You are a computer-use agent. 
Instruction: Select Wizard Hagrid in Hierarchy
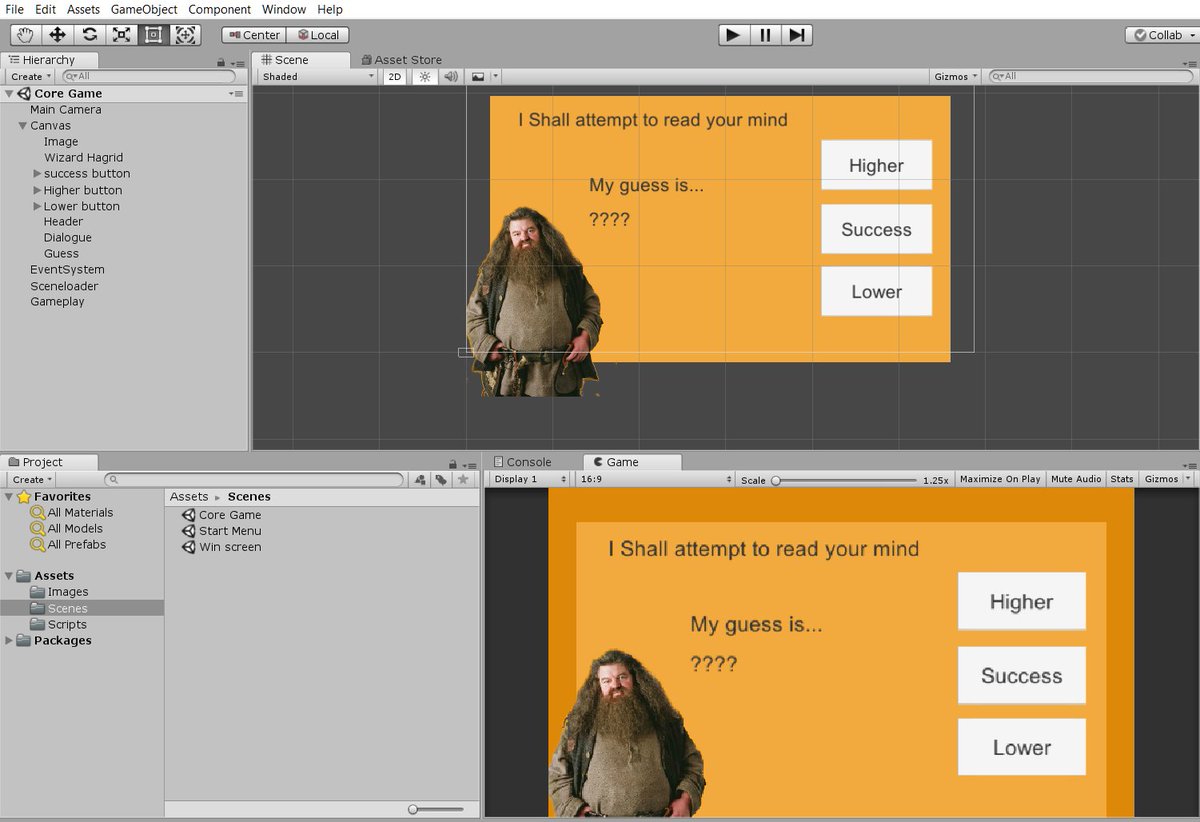coord(83,158)
